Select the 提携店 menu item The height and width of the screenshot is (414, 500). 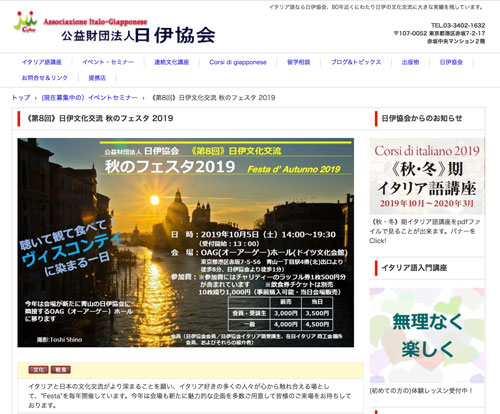coord(97,78)
